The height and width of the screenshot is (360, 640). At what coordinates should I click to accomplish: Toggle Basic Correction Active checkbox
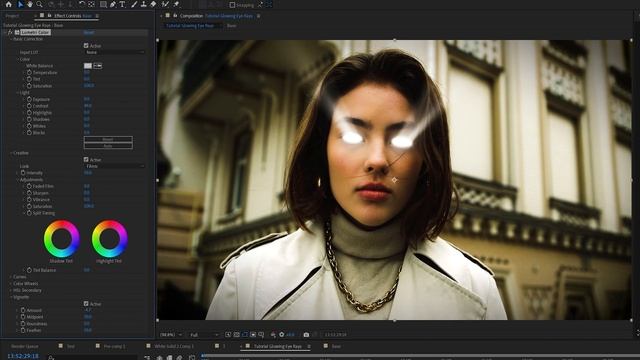(86, 46)
